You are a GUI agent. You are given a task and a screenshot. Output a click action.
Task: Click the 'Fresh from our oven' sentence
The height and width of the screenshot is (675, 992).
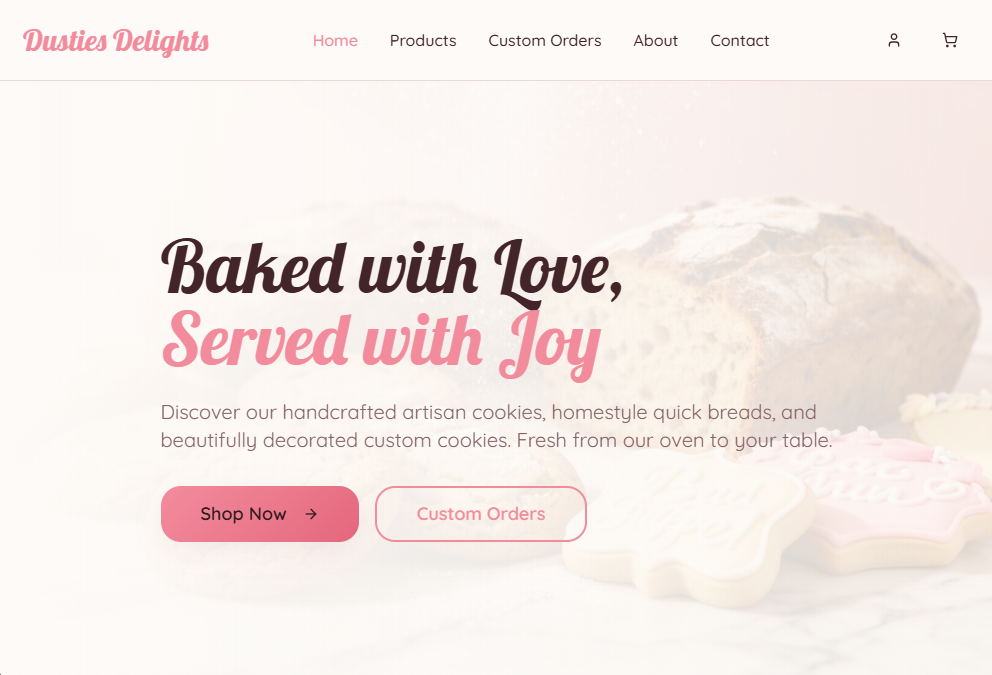click(x=674, y=440)
